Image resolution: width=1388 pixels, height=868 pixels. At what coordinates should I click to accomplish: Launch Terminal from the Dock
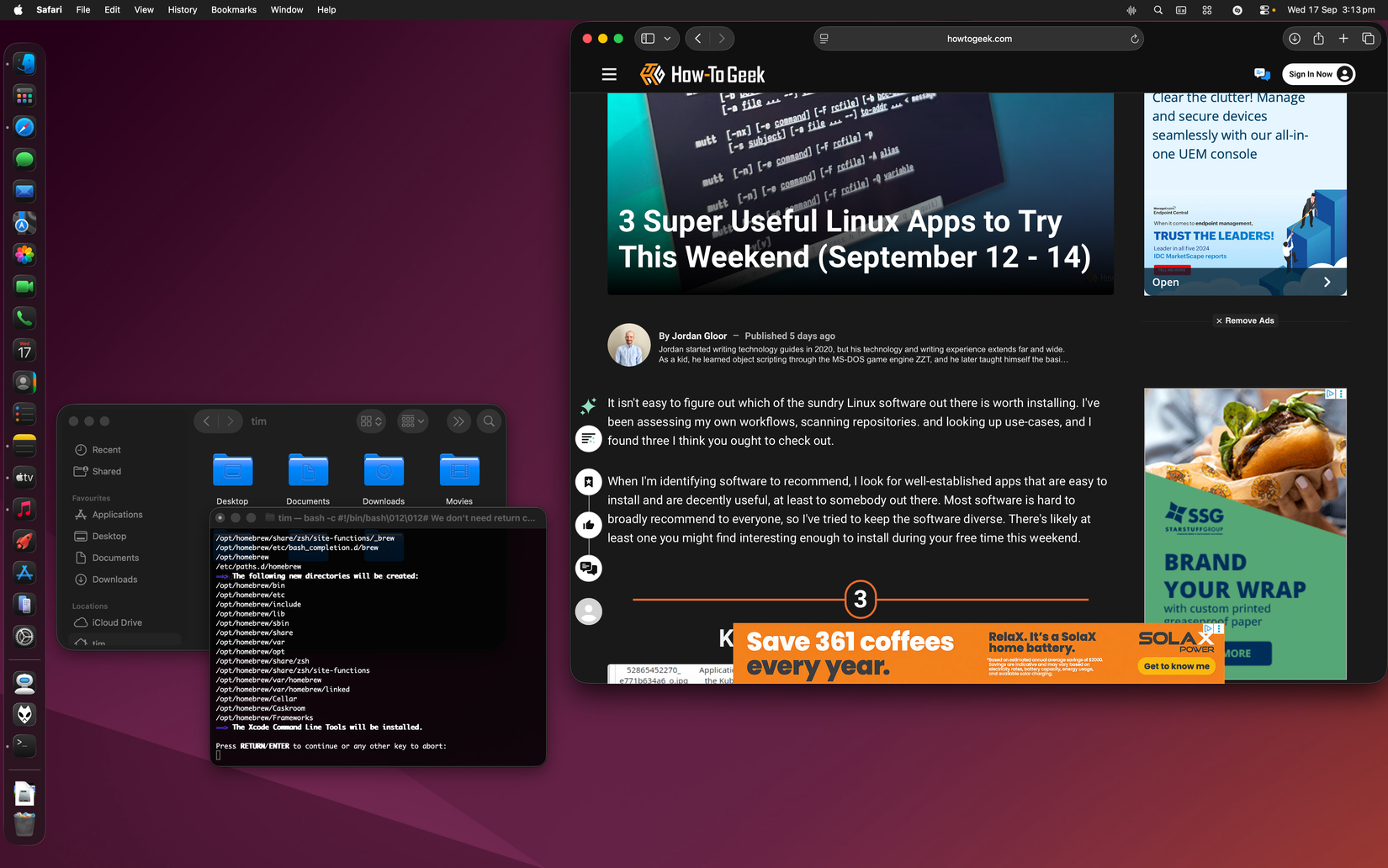[x=24, y=745]
